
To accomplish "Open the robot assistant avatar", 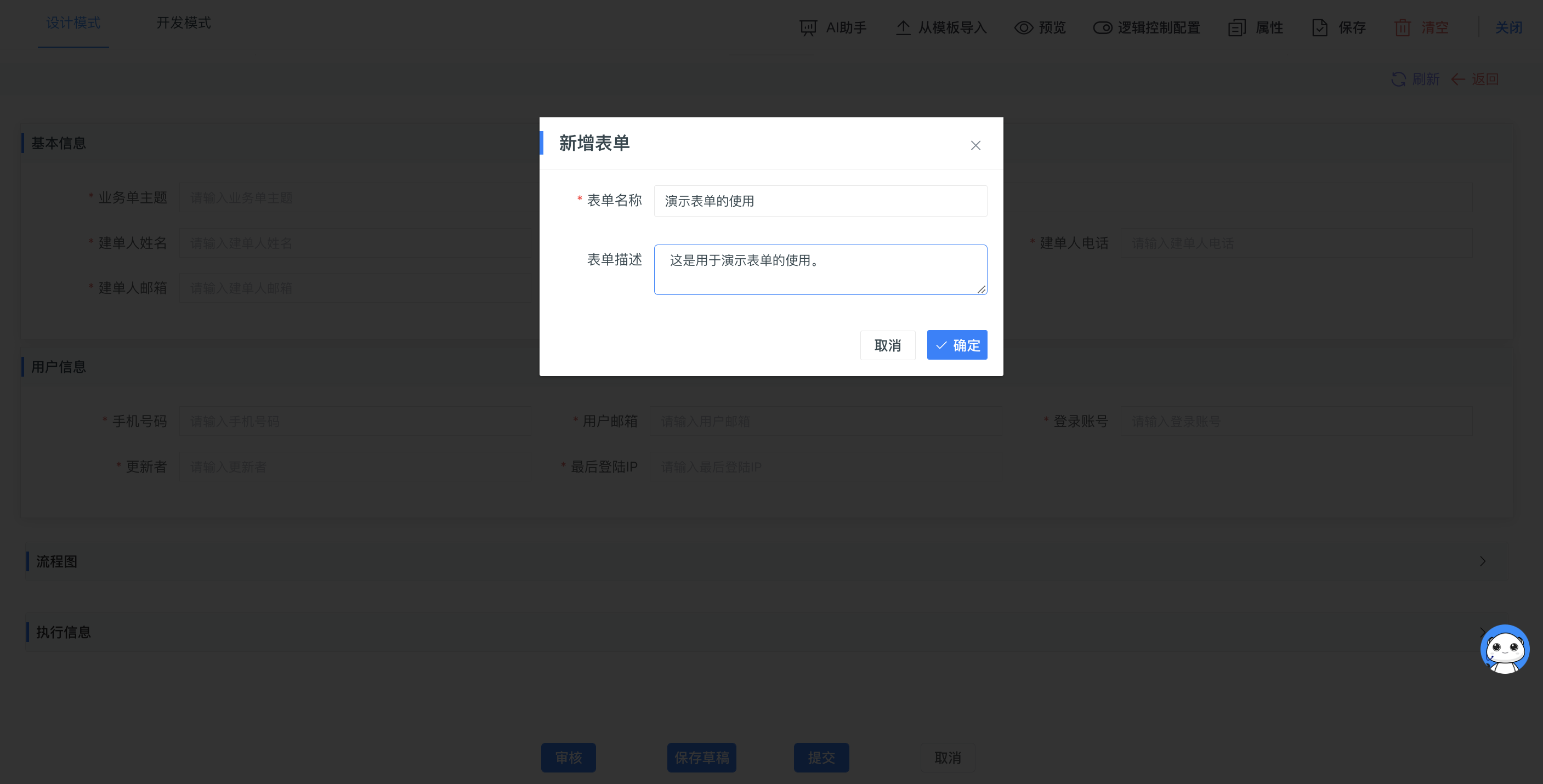I will pyautogui.click(x=1505, y=649).
